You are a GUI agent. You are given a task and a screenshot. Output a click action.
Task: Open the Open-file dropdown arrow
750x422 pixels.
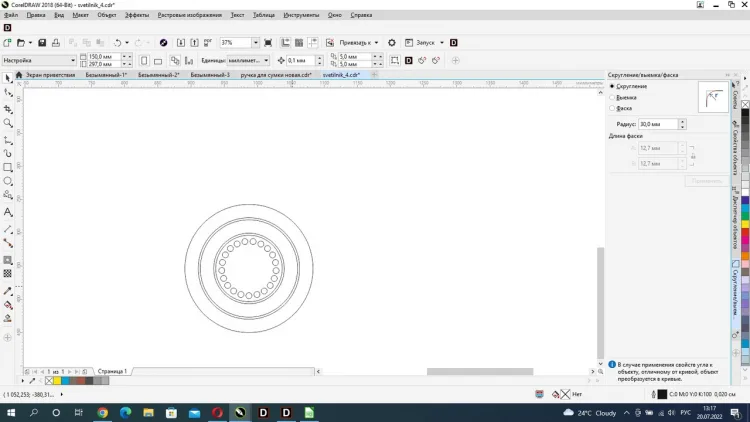(x=30, y=43)
